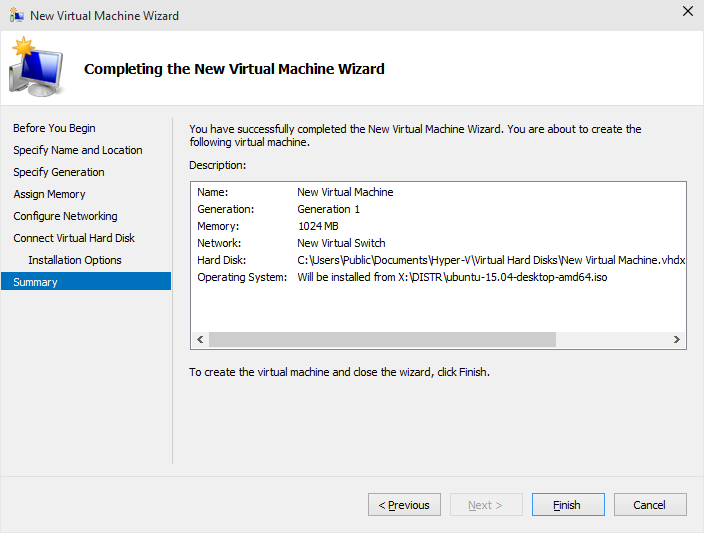
Task: Cancel the wizard
Action: click(x=650, y=505)
